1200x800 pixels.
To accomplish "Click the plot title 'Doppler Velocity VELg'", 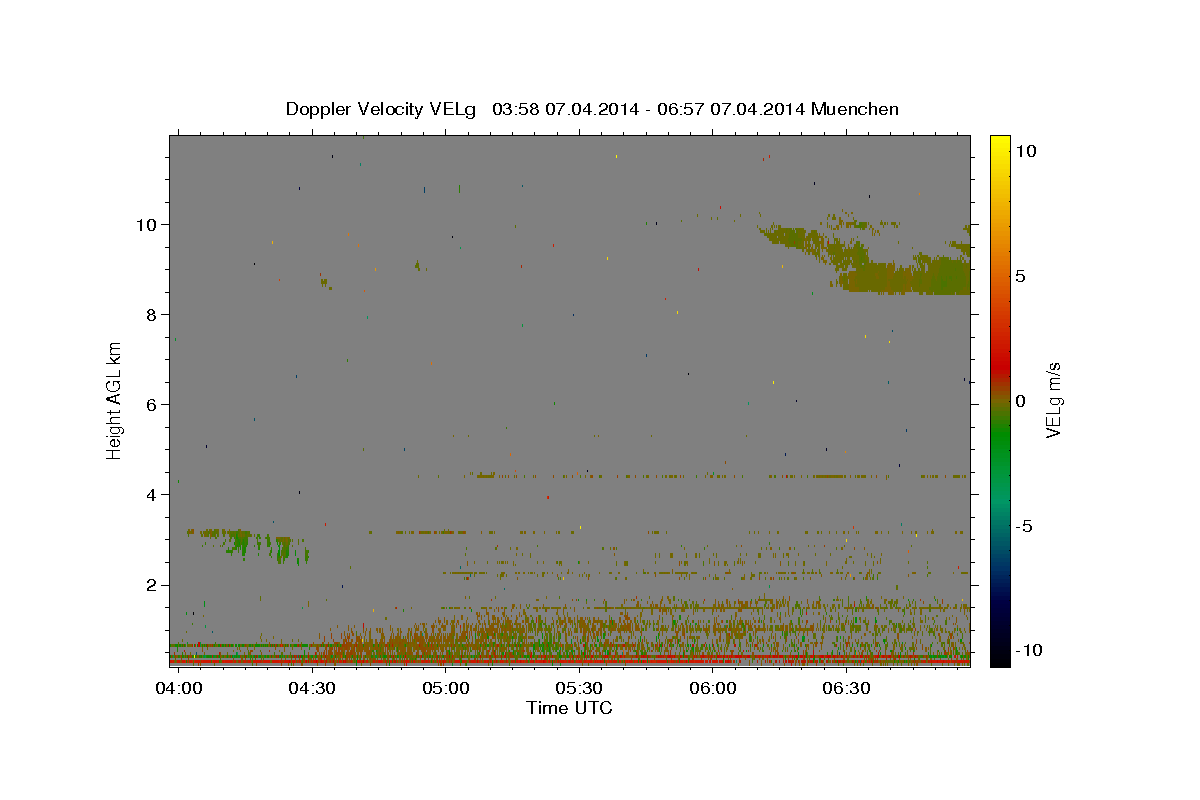I will [381, 109].
